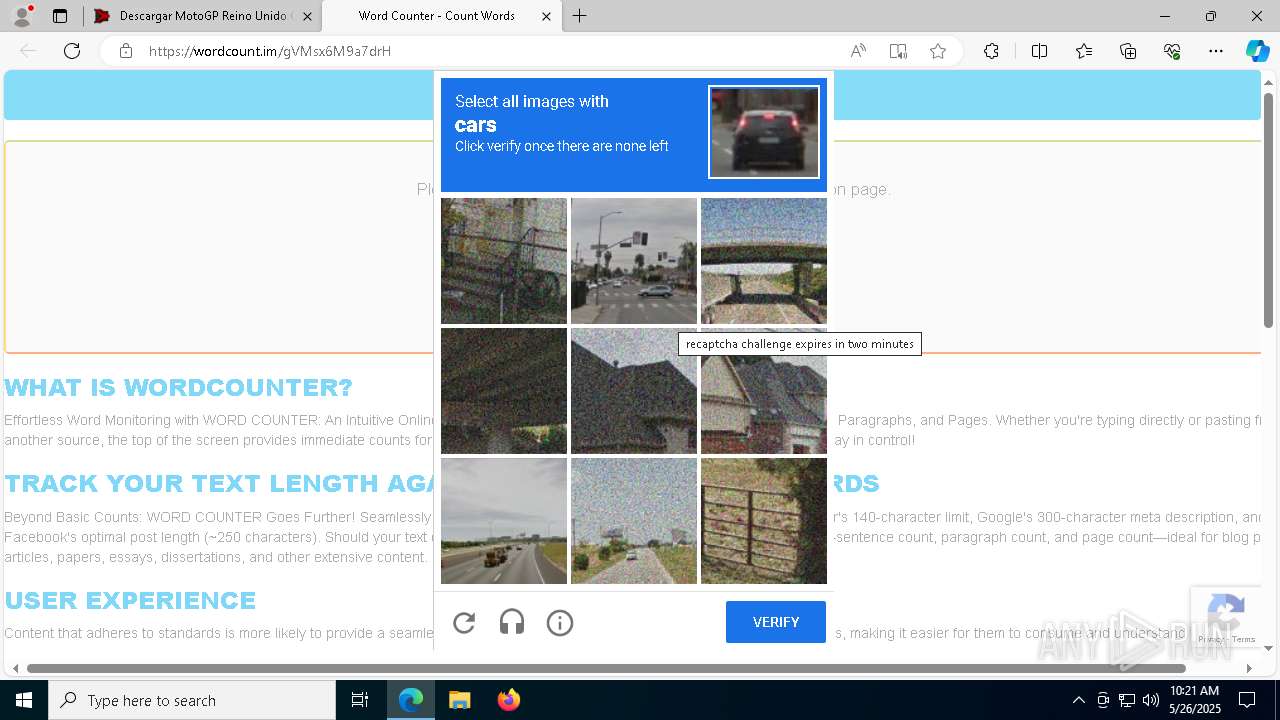Viewport: 1280px width, 720px height.
Task: Switch to Descargar MotoGP Reino Unido tab
Action: [202, 16]
